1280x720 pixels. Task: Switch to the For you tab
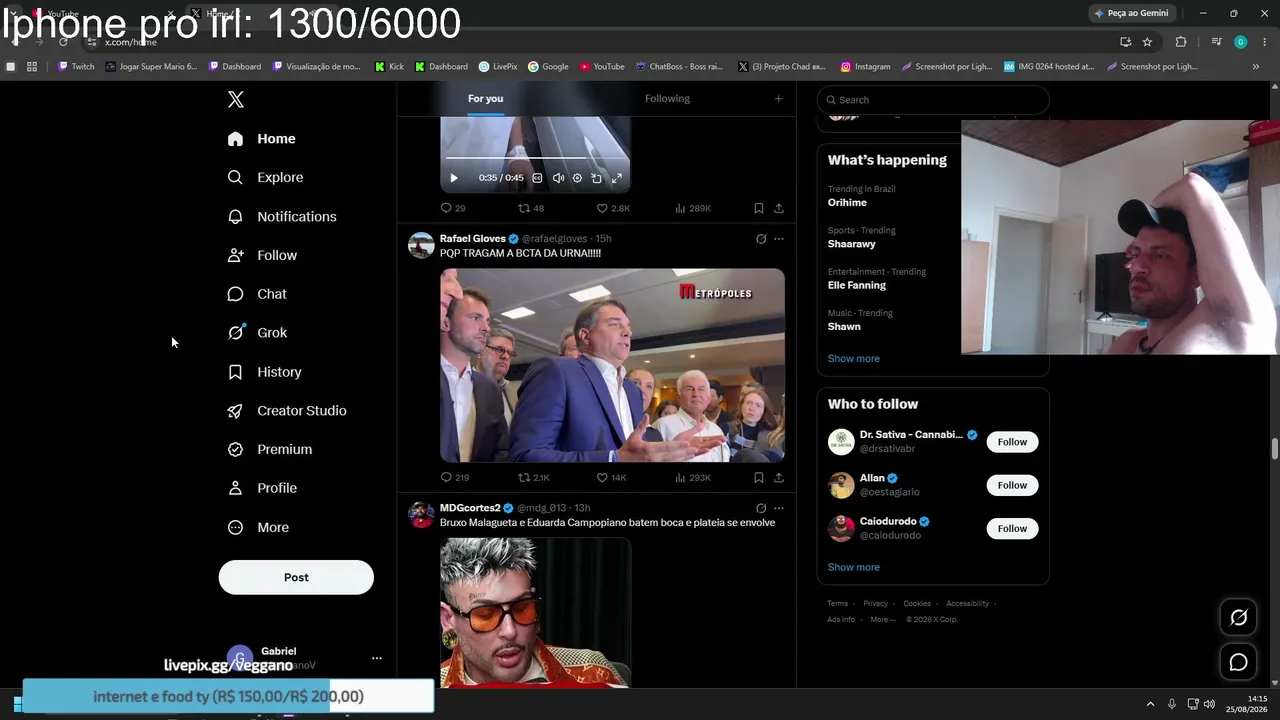click(485, 98)
